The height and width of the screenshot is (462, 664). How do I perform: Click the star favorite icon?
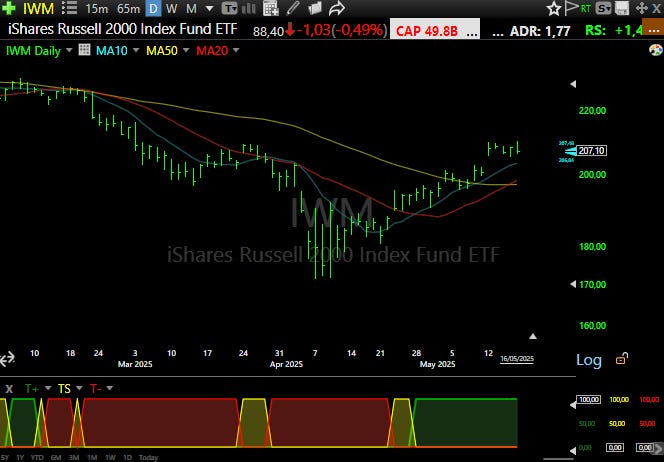pyautogui.click(x=553, y=8)
